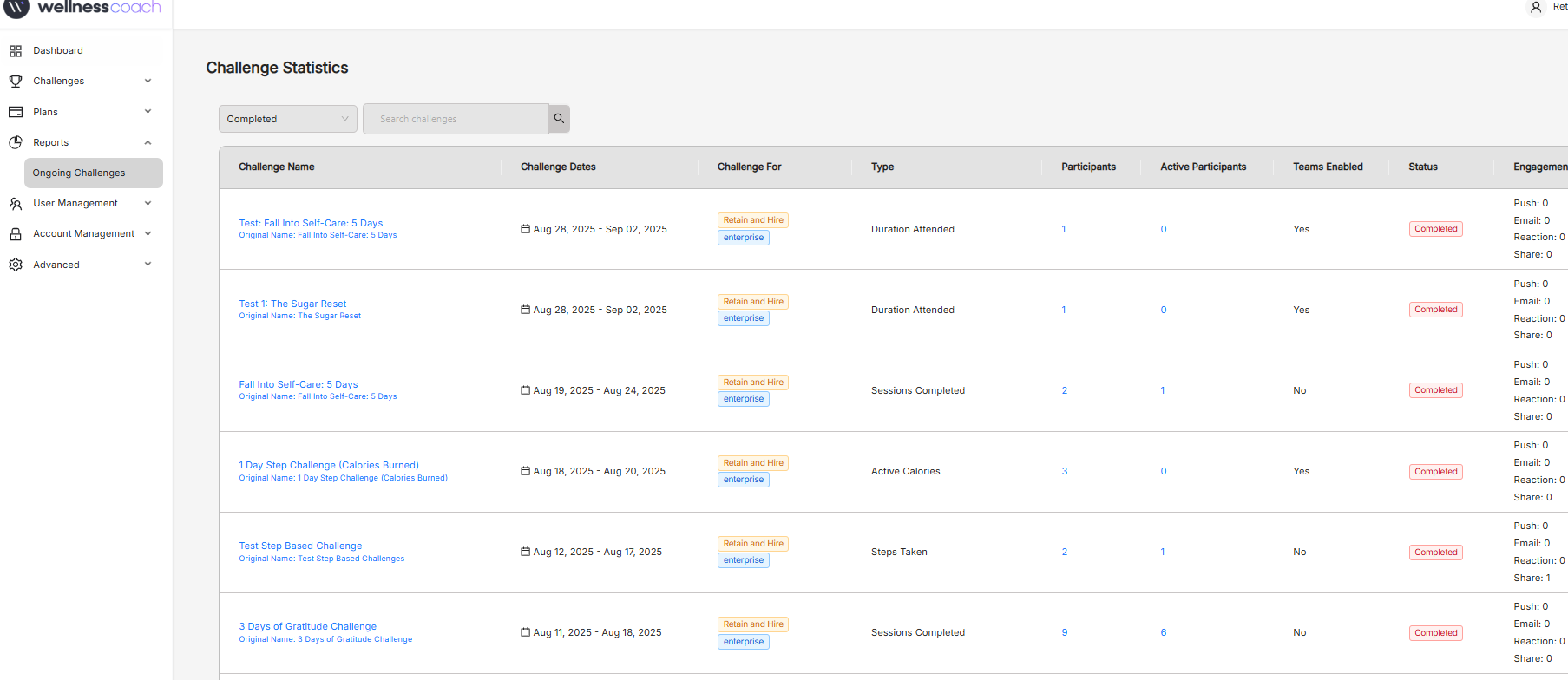The image size is (1568, 680).
Task: Open the 3 Days of Gratitude Challenge link
Action: tap(307, 626)
